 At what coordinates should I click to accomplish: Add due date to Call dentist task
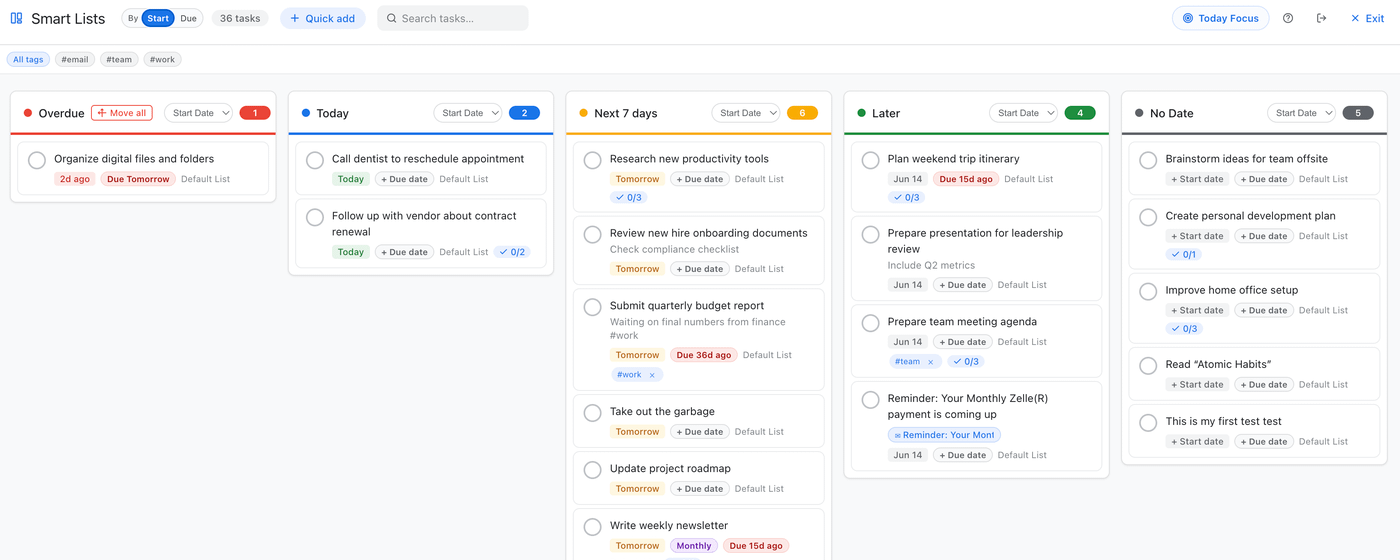click(x=403, y=179)
